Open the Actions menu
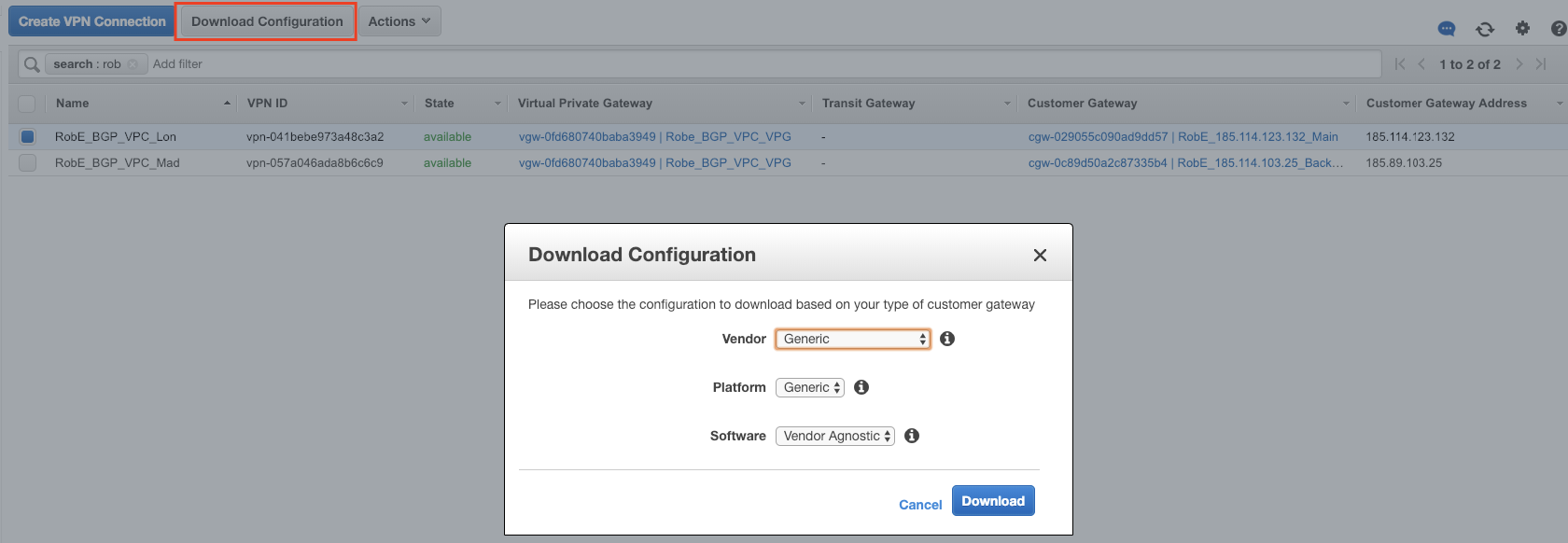Screen dimensions: 1568x543 pyautogui.click(x=399, y=21)
